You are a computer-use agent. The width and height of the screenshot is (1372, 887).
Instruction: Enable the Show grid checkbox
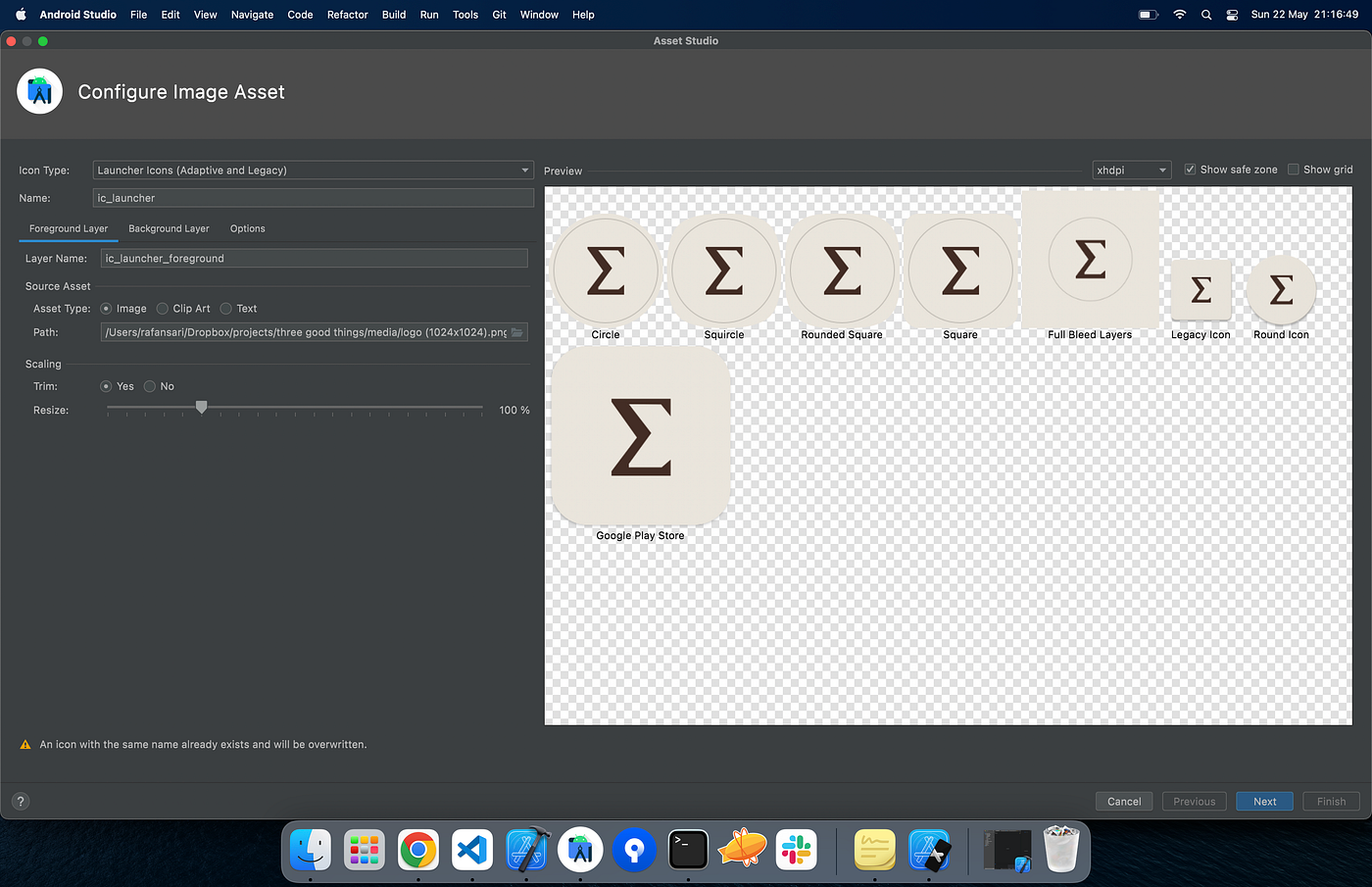click(x=1294, y=170)
